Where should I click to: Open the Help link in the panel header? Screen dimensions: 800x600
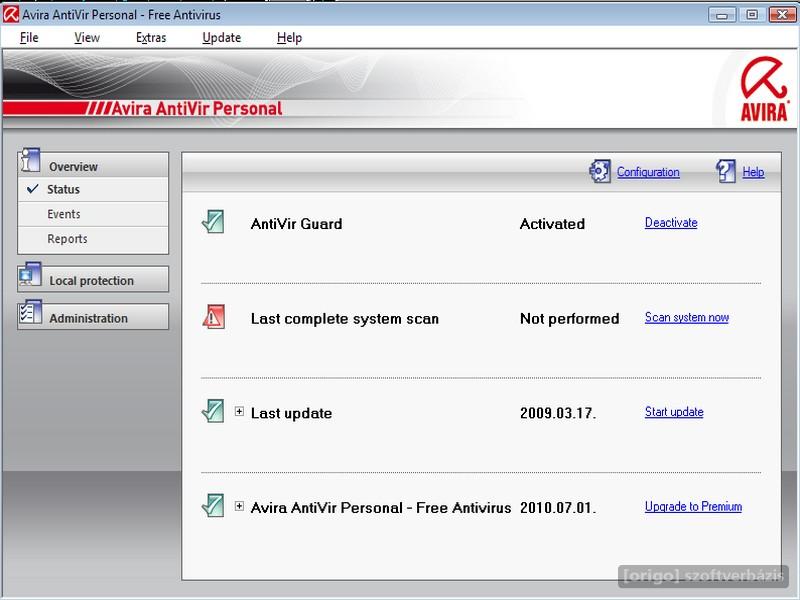click(x=753, y=172)
